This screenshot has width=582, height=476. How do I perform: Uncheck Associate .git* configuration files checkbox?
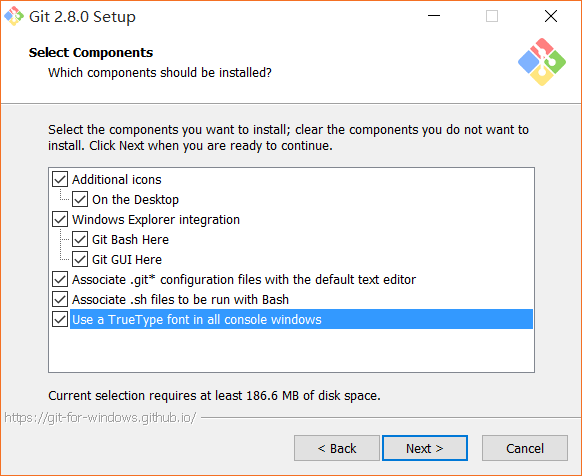point(60,279)
